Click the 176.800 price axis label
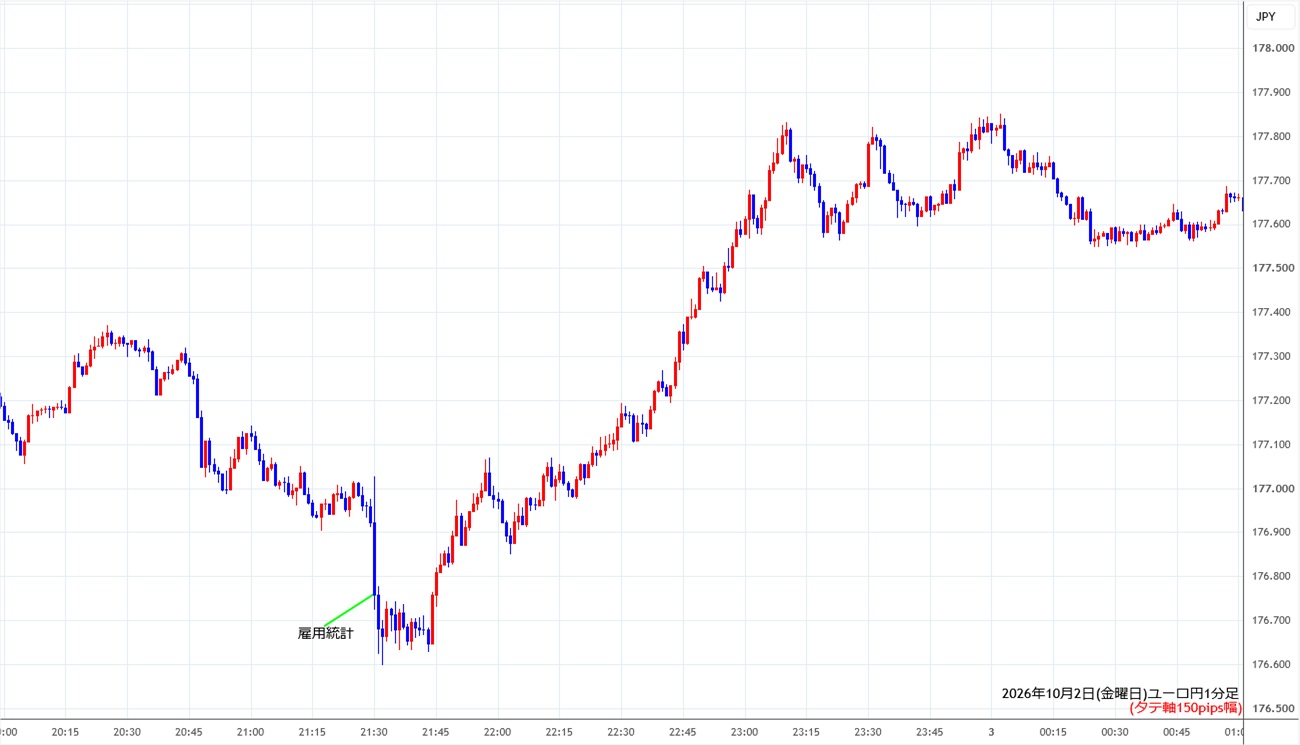The image size is (1300, 745). (x=1272, y=576)
